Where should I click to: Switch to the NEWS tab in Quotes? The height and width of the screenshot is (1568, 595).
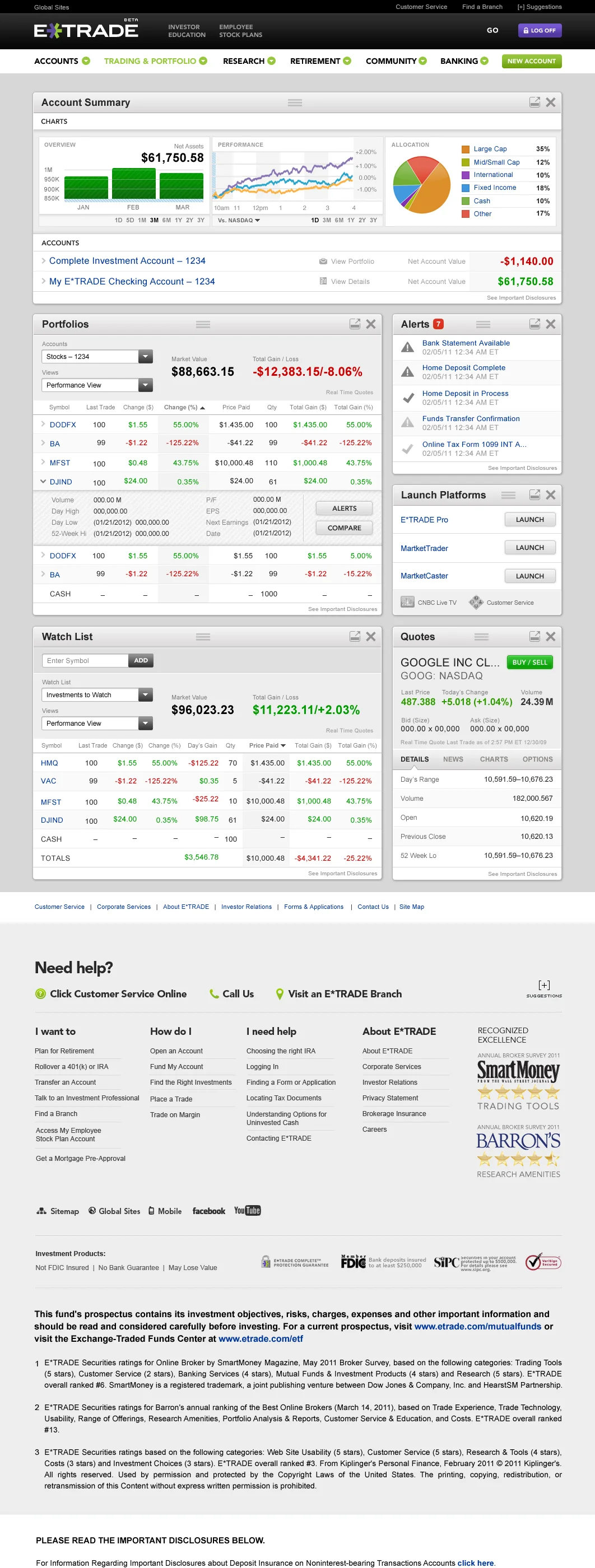point(453,759)
